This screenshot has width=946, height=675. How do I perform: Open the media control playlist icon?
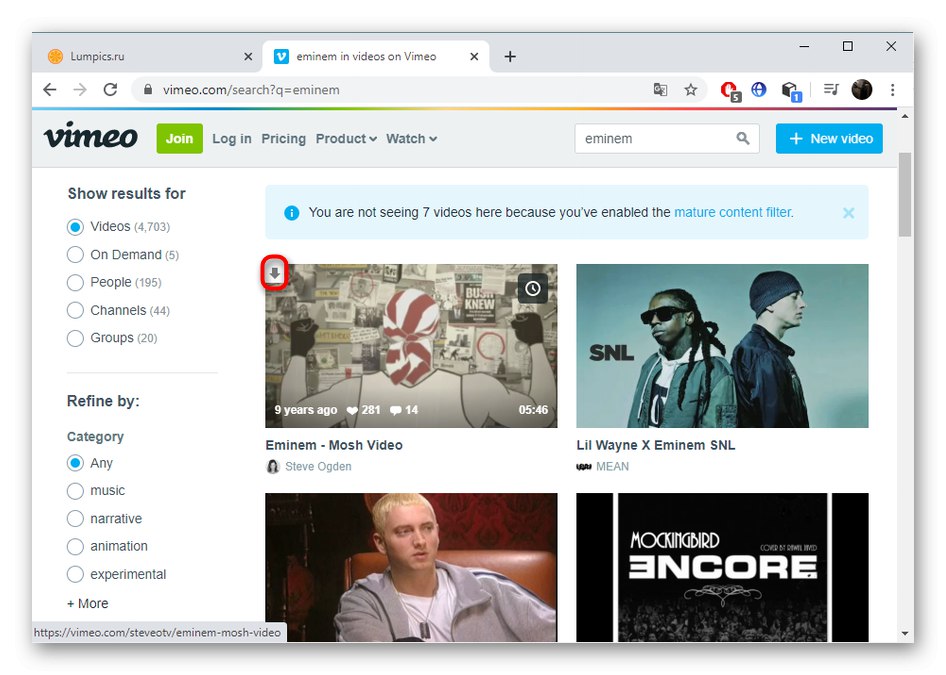click(x=831, y=90)
